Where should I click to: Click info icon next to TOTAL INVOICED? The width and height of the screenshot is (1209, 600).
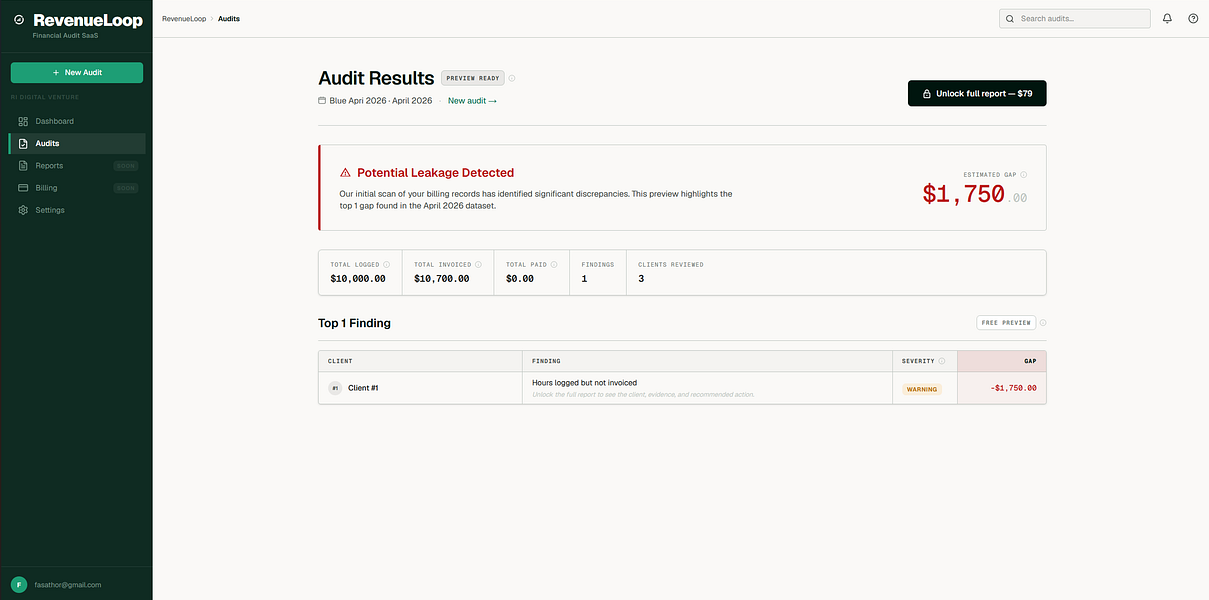478,265
